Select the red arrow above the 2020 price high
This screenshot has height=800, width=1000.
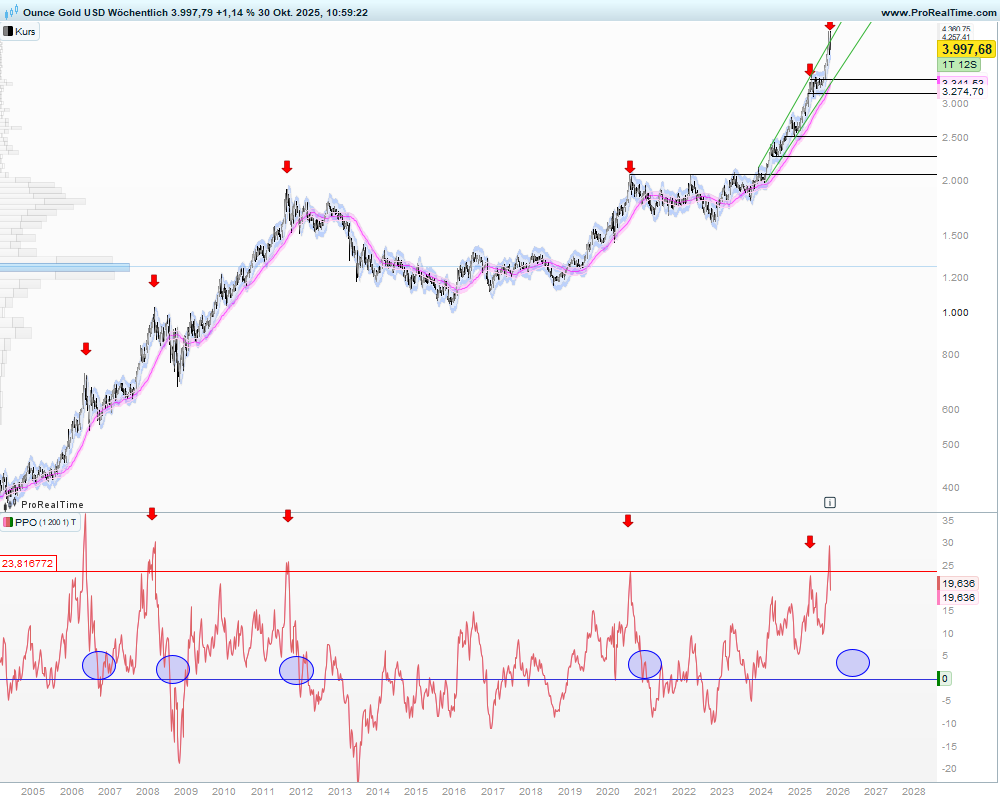pyautogui.click(x=630, y=166)
